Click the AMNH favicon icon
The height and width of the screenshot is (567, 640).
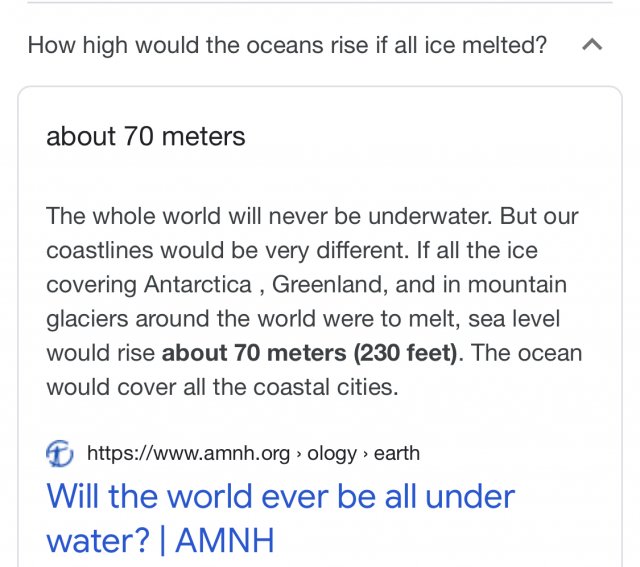pyautogui.click(x=60, y=453)
